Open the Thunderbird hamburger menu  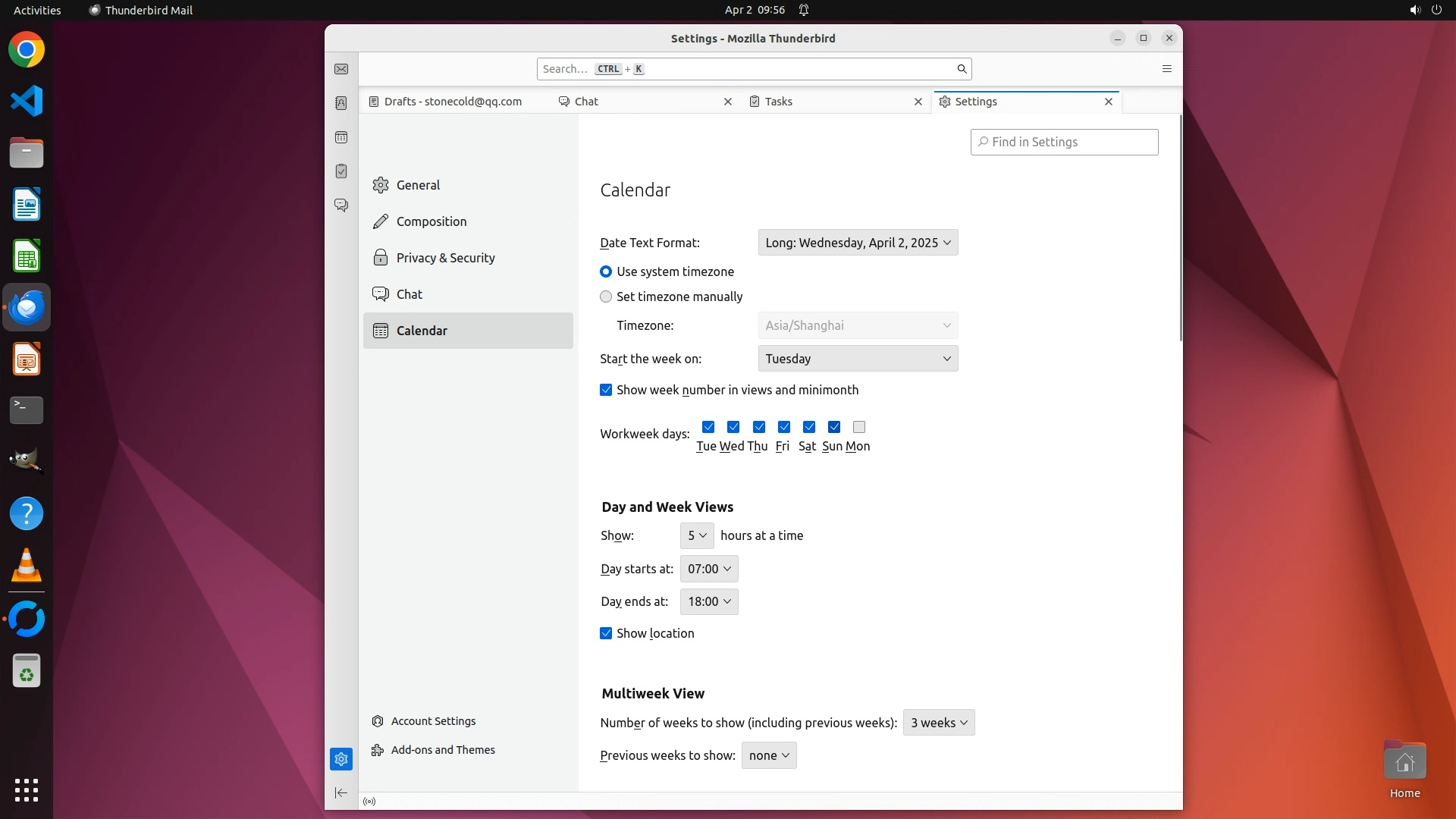click(1167, 69)
